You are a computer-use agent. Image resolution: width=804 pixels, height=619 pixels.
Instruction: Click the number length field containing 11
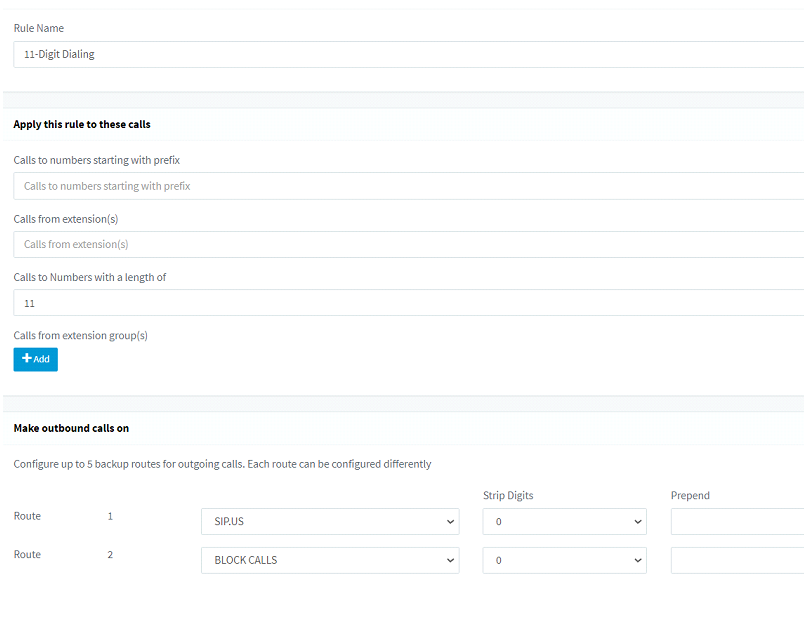(x=409, y=303)
